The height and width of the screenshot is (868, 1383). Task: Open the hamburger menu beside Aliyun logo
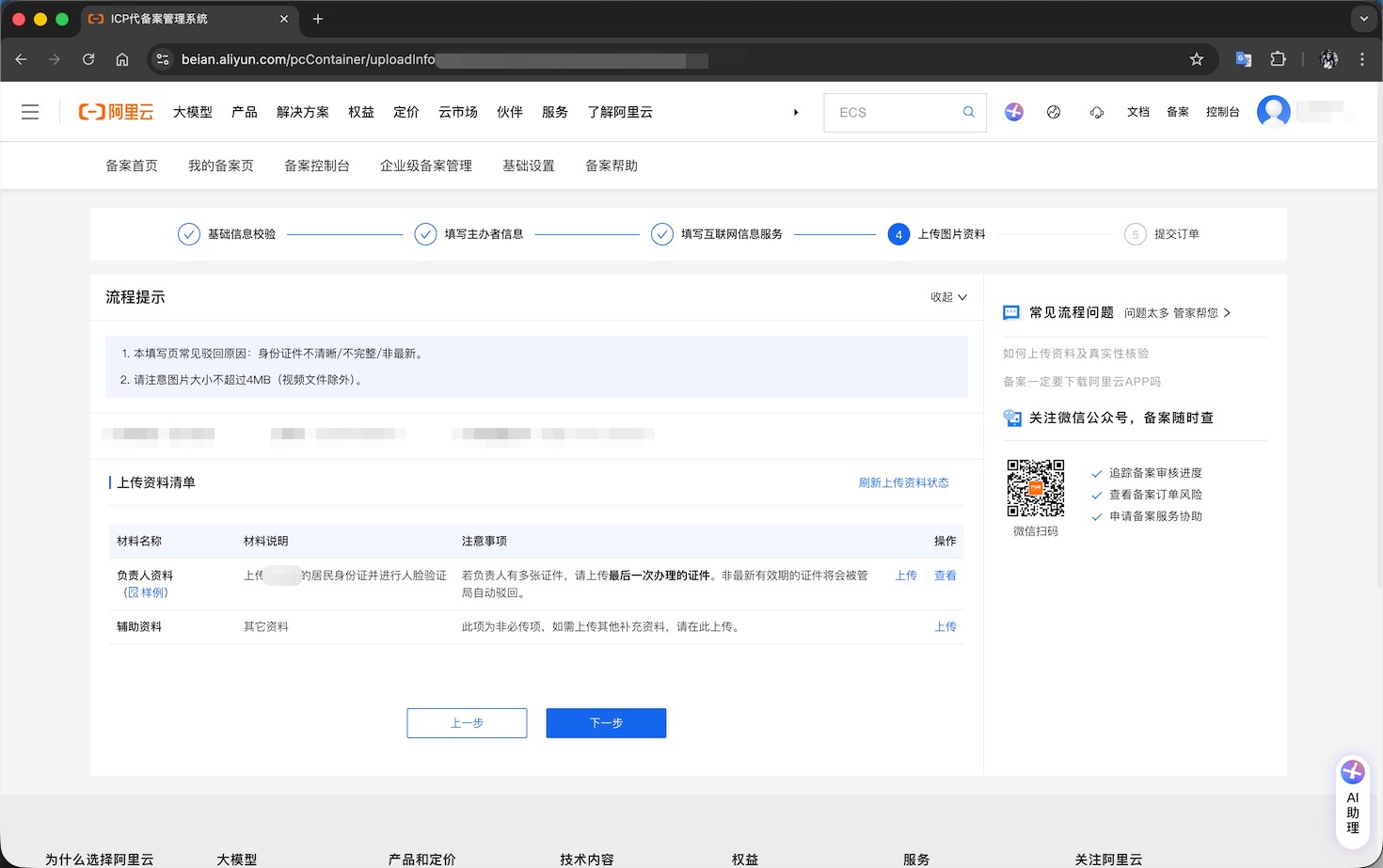coord(30,113)
